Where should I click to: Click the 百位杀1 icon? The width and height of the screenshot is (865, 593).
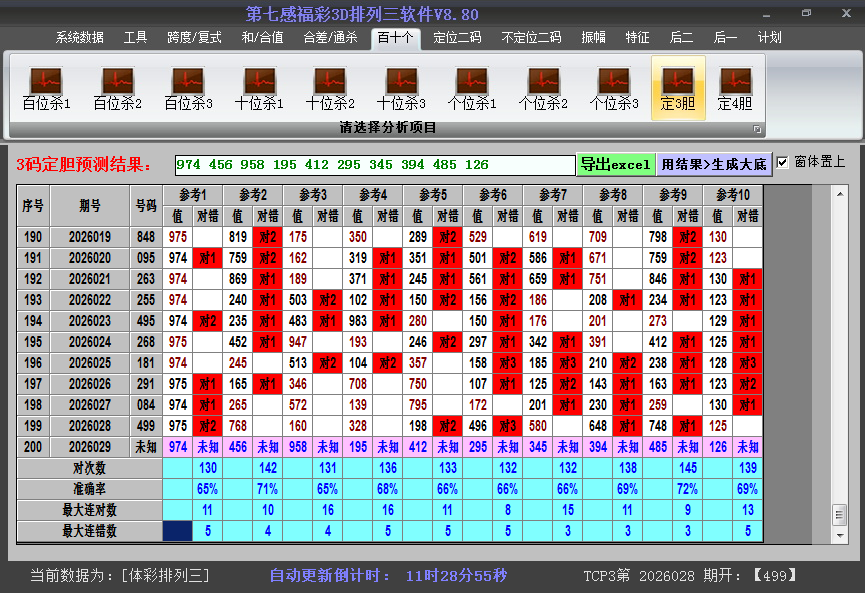(46, 88)
